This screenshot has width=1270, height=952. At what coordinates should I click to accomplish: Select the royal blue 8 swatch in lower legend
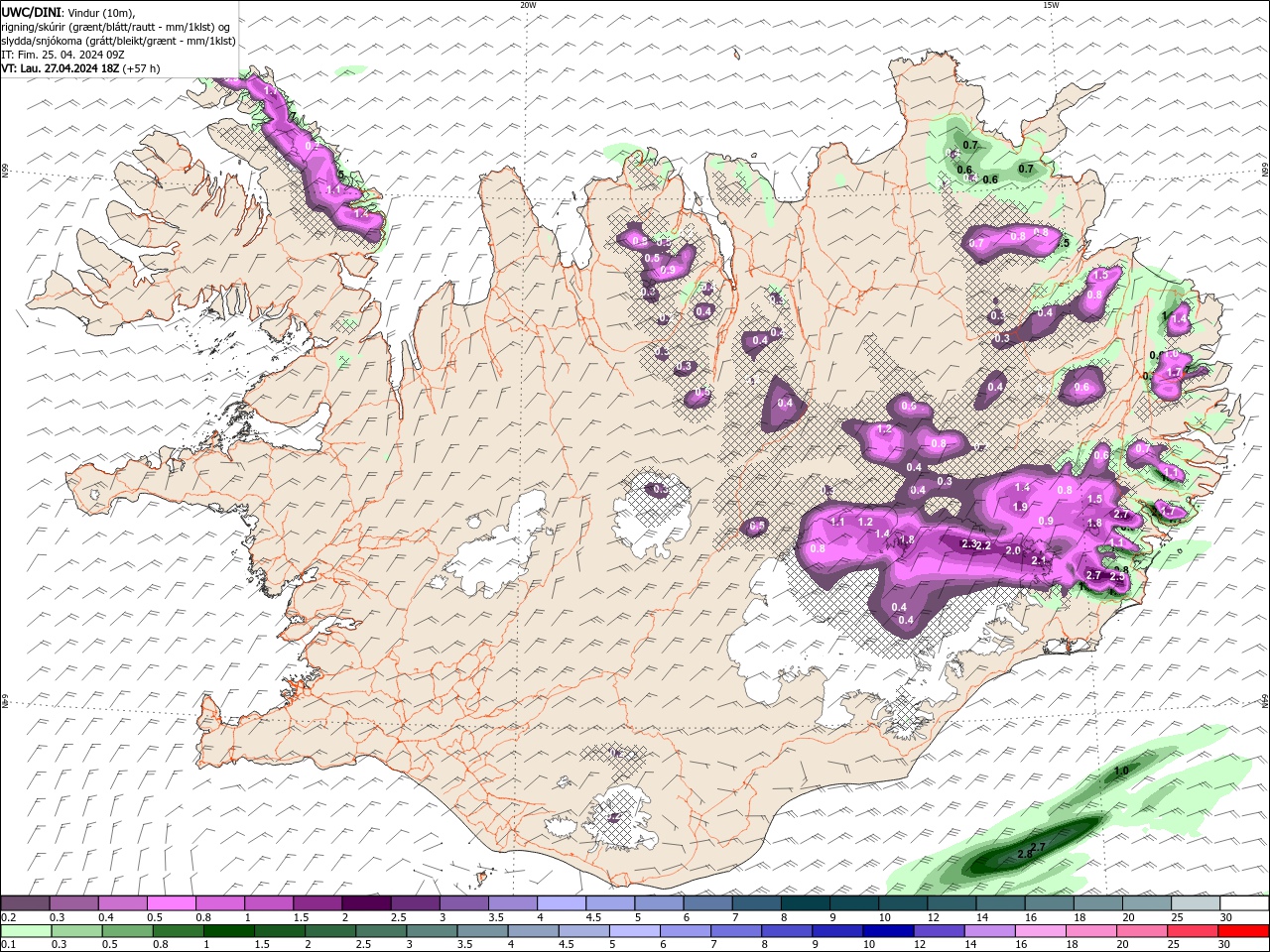click(x=787, y=931)
